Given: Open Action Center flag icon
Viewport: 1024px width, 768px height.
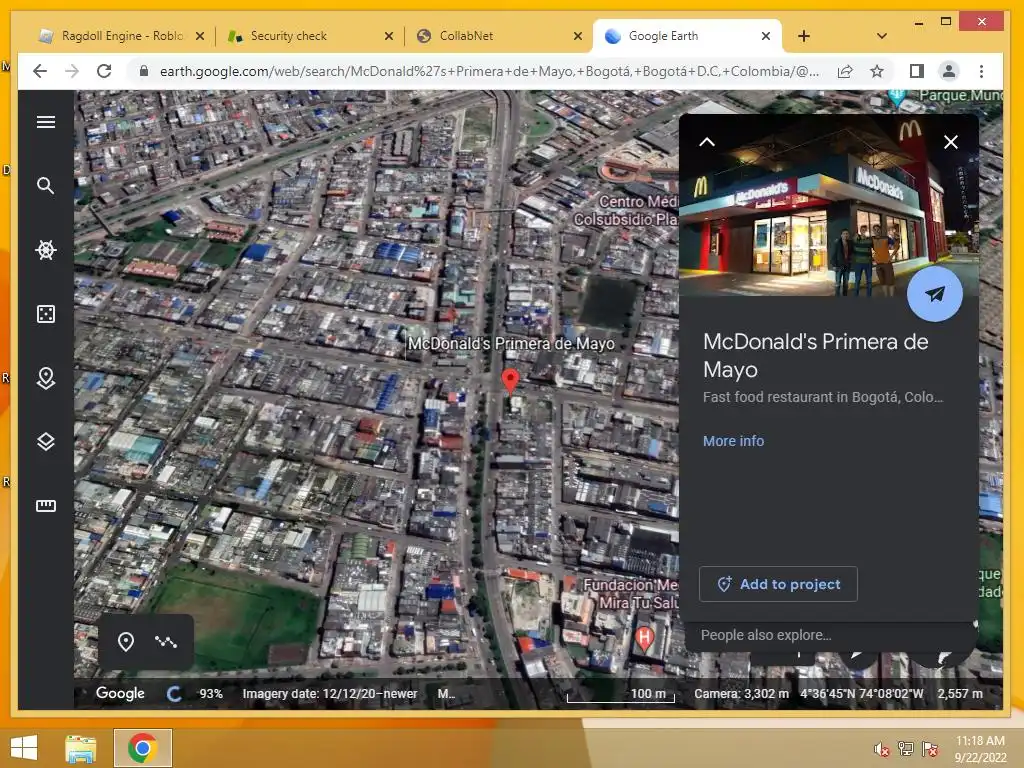Looking at the screenshot, I should pos(930,749).
